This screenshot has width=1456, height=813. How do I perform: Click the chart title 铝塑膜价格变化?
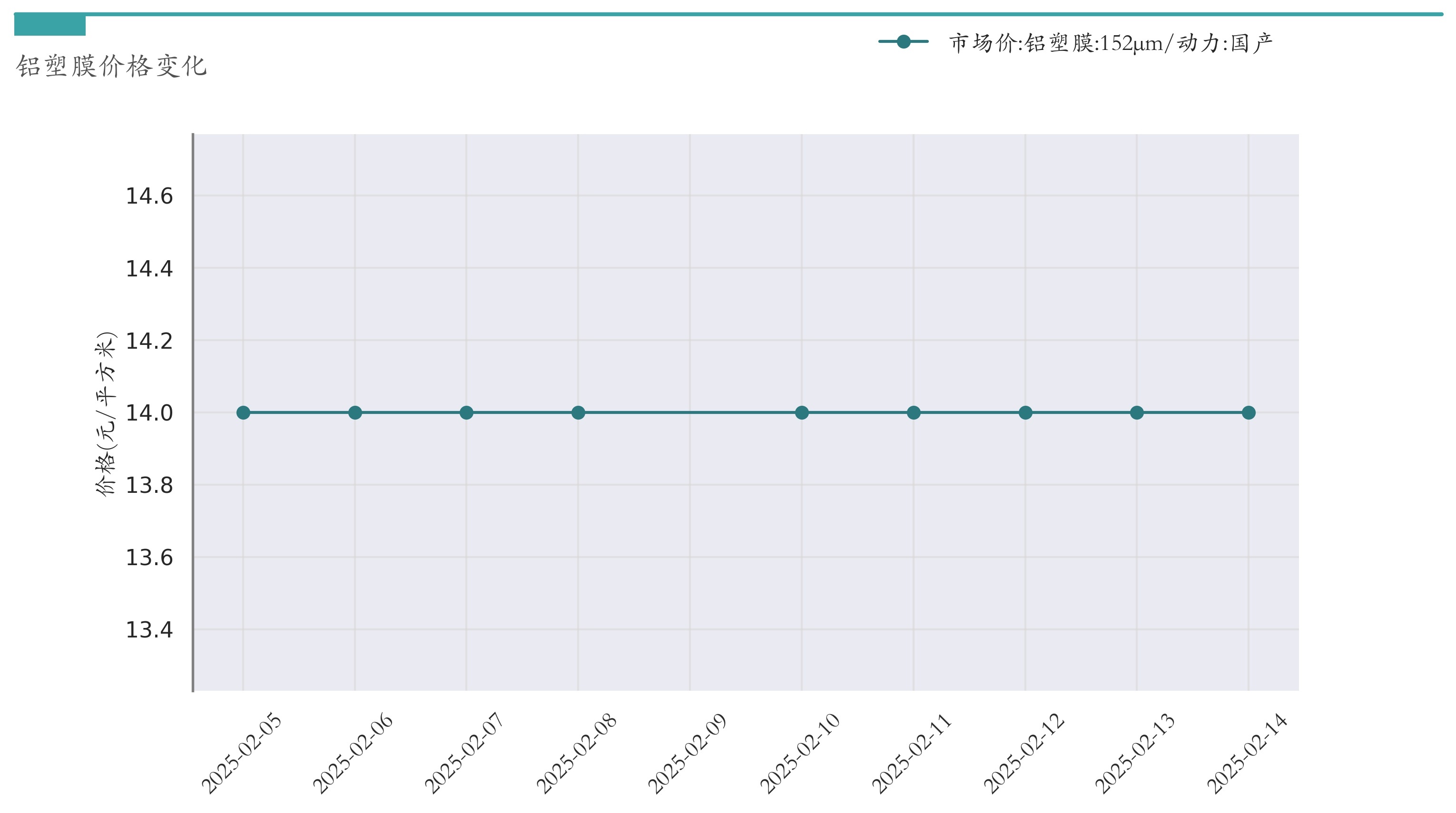pos(111,66)
